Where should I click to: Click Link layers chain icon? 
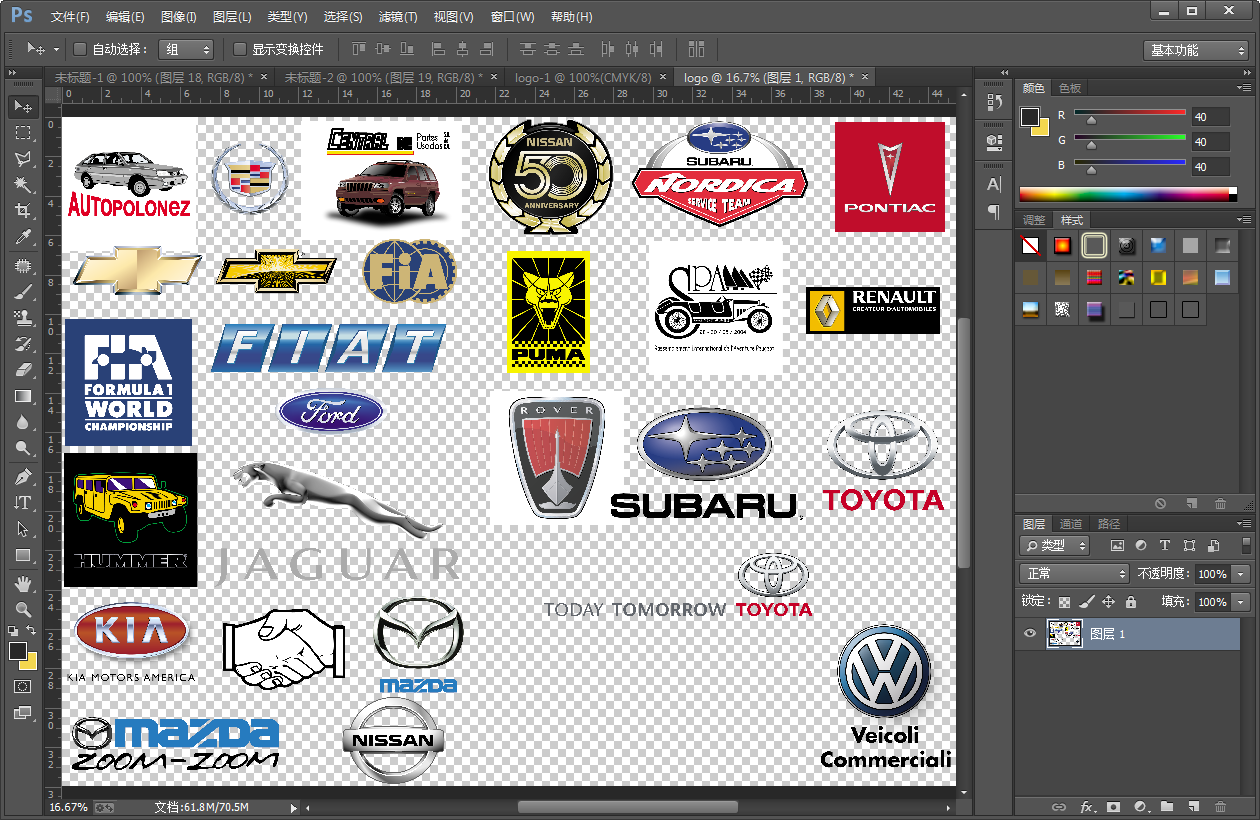coord(1059,807)
